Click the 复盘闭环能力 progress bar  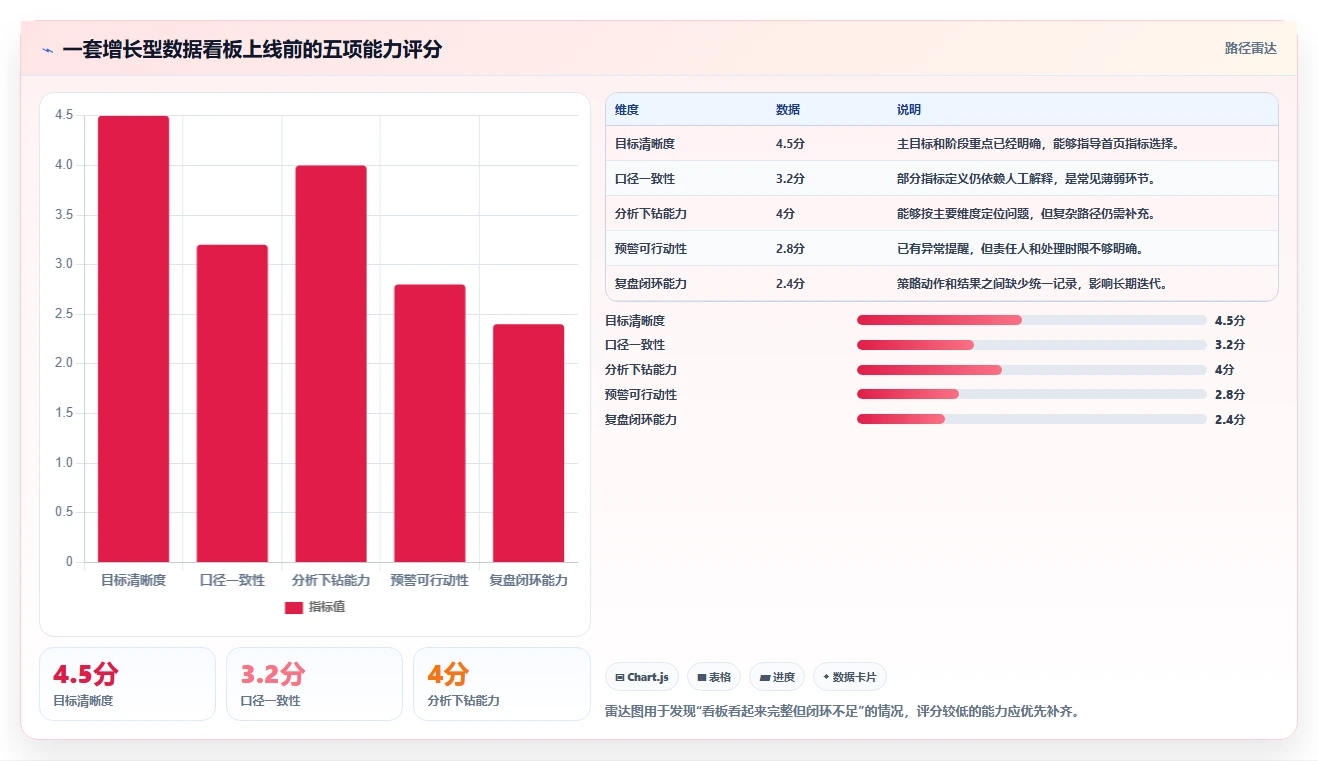[1031, 419]
